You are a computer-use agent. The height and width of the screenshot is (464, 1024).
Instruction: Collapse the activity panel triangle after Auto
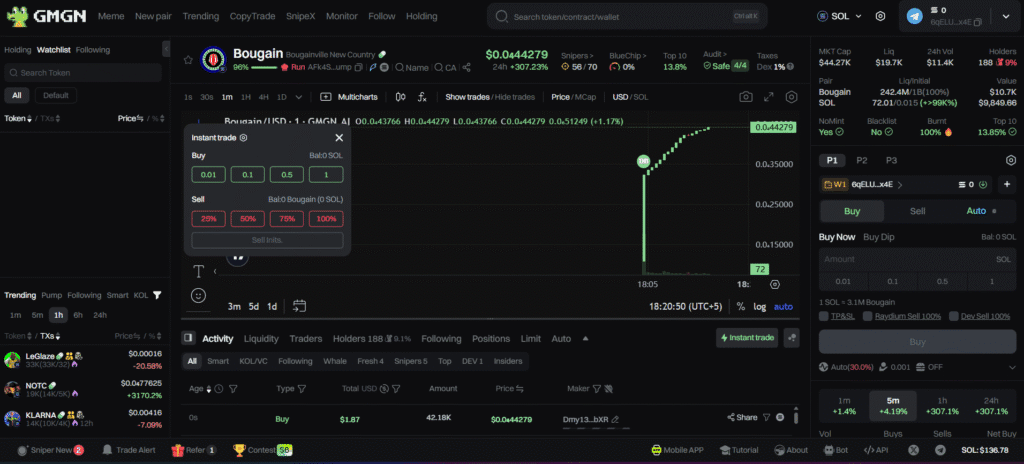586,339
